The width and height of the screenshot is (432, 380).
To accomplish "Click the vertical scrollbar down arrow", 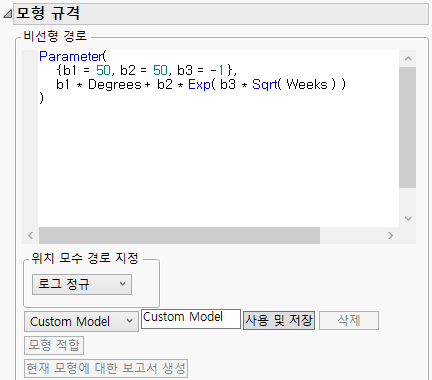I will tap(408, 219).
